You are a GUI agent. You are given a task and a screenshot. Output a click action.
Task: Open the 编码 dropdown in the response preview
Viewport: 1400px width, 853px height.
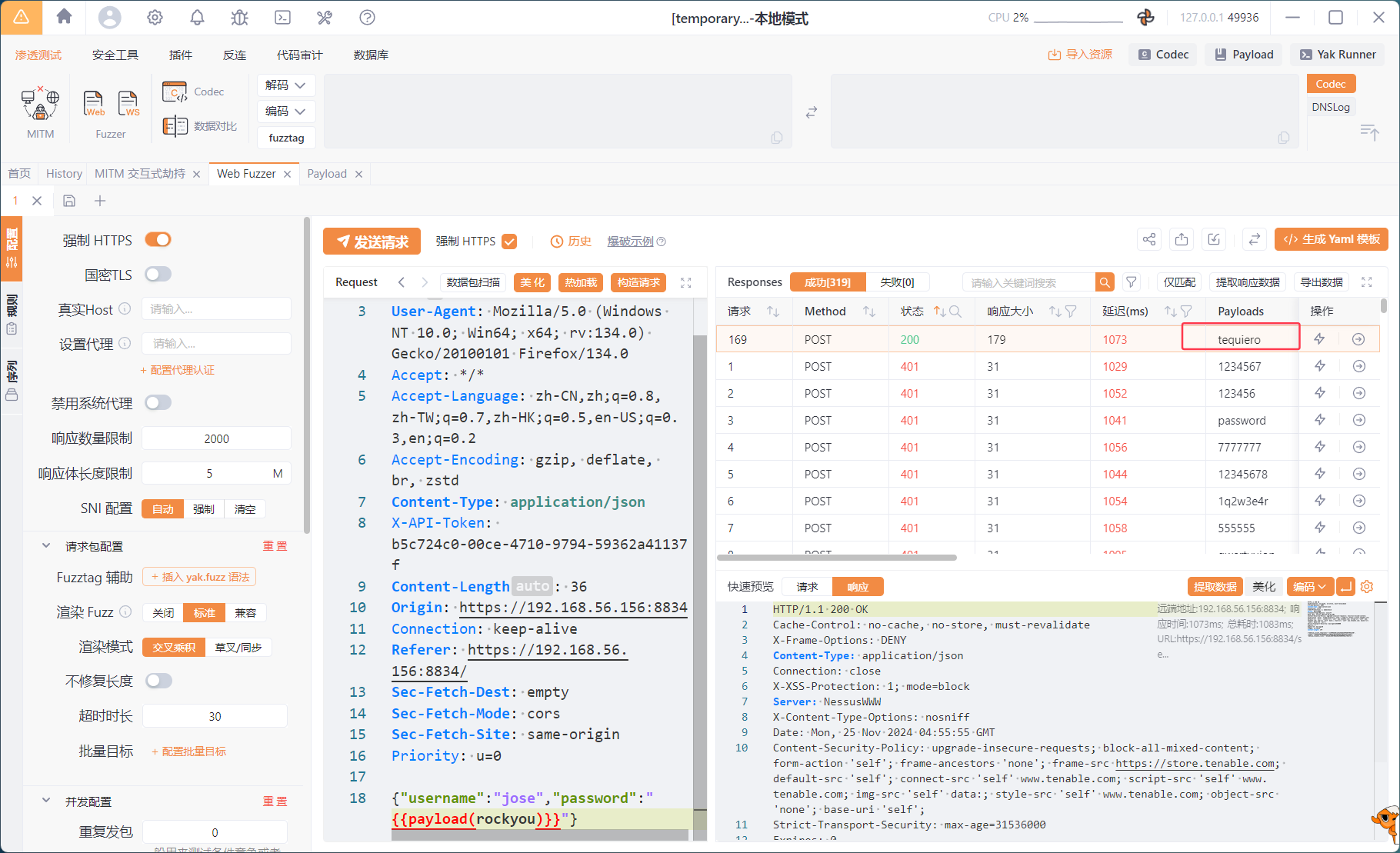pos(1309,587)
